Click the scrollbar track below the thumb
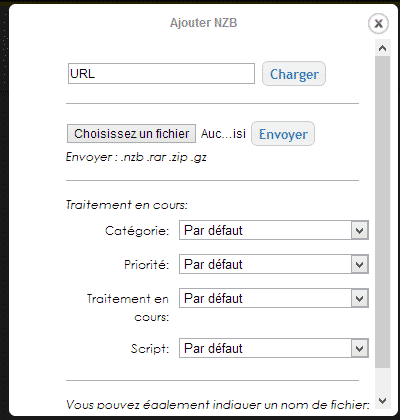This screenshot has height=420, width=400. click(x=382, y=381)
